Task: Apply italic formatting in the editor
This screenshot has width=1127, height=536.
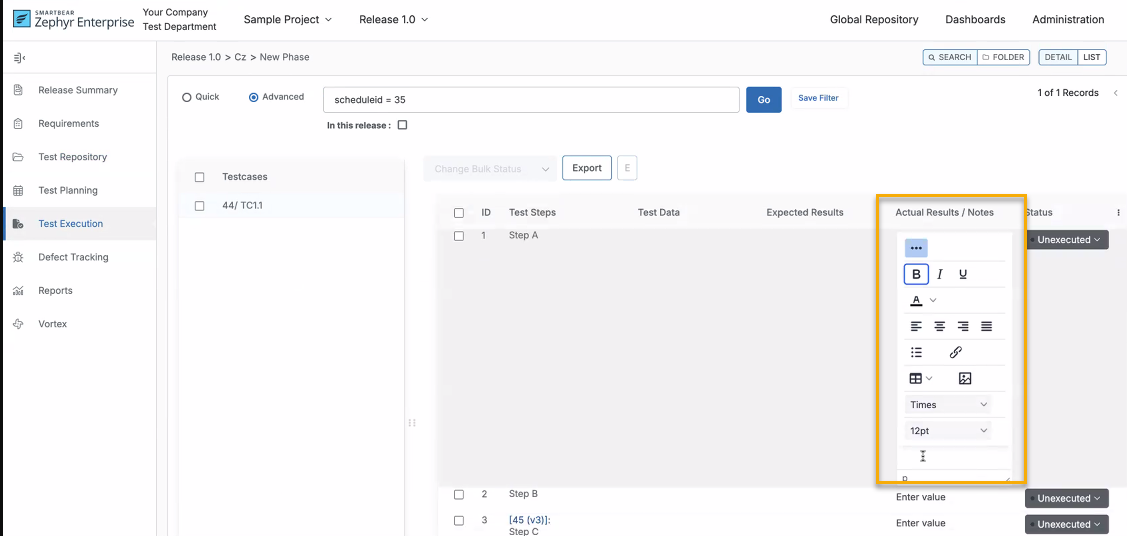Action: [940, 274]
